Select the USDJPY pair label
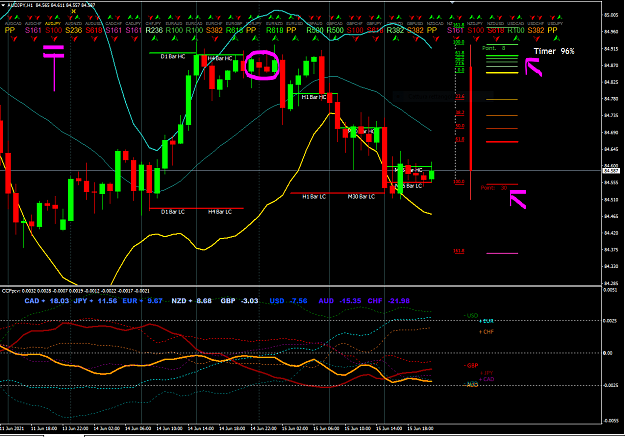The image size is (625, 437). point(555,24)
